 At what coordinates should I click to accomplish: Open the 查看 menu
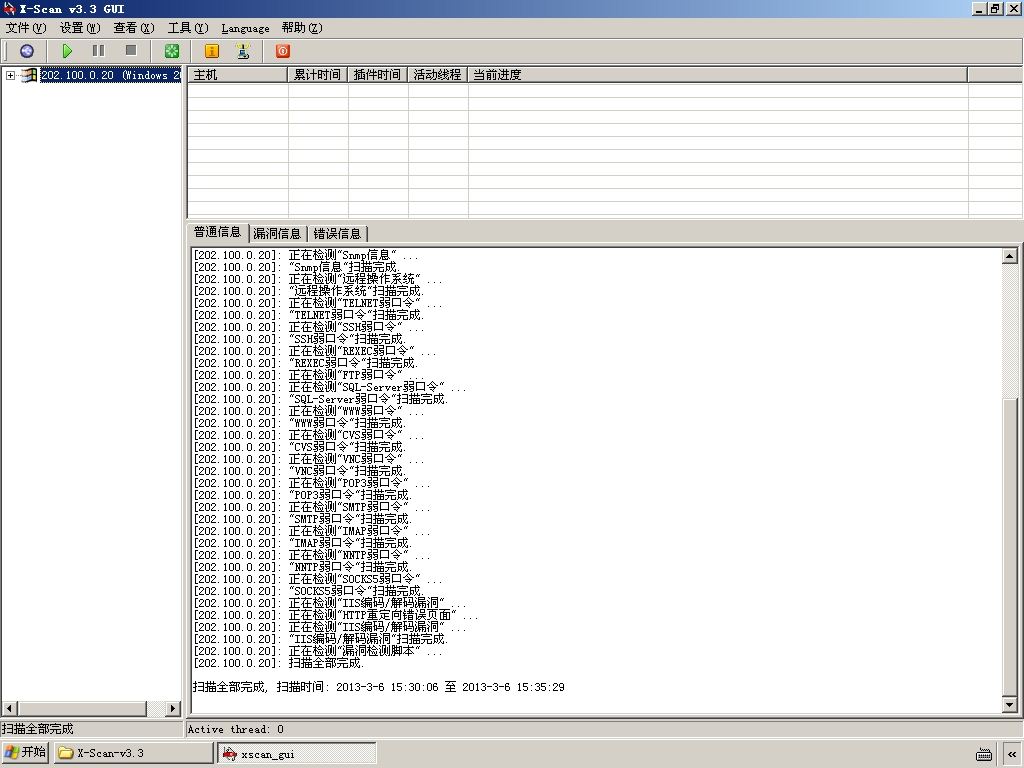click(134, 28)
